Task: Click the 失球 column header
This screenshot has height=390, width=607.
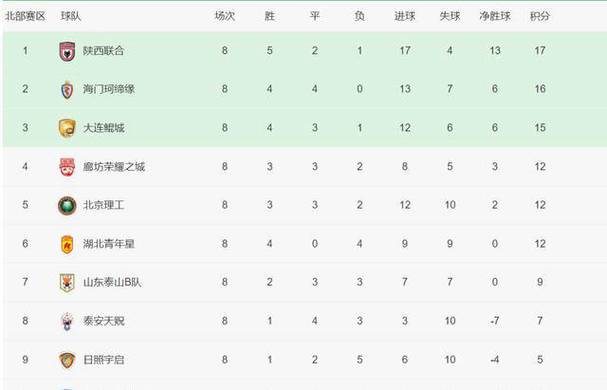Action: pos(450,16)
